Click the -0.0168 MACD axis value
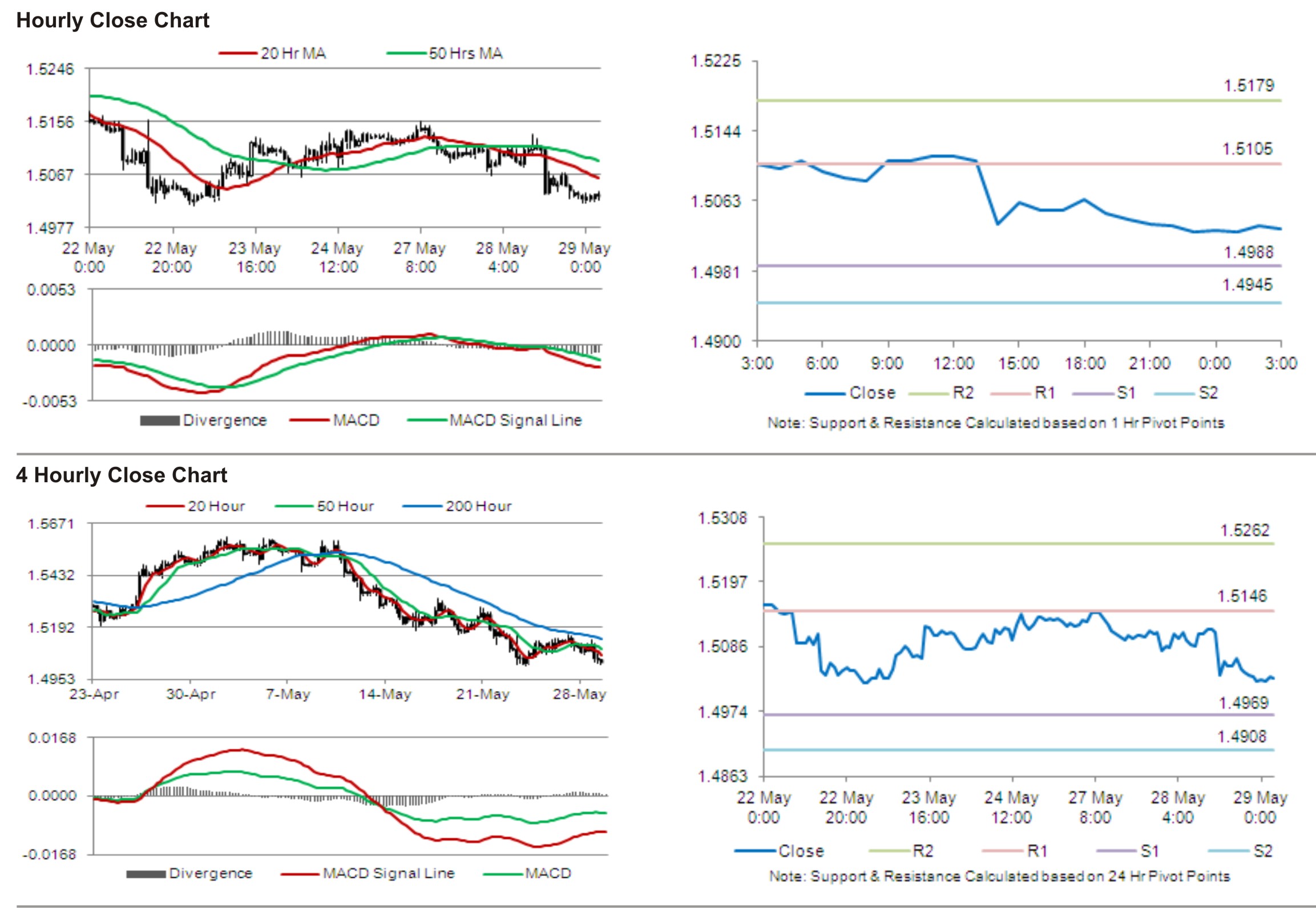The width and height of the screenshot is (1316, 908). 49,854
